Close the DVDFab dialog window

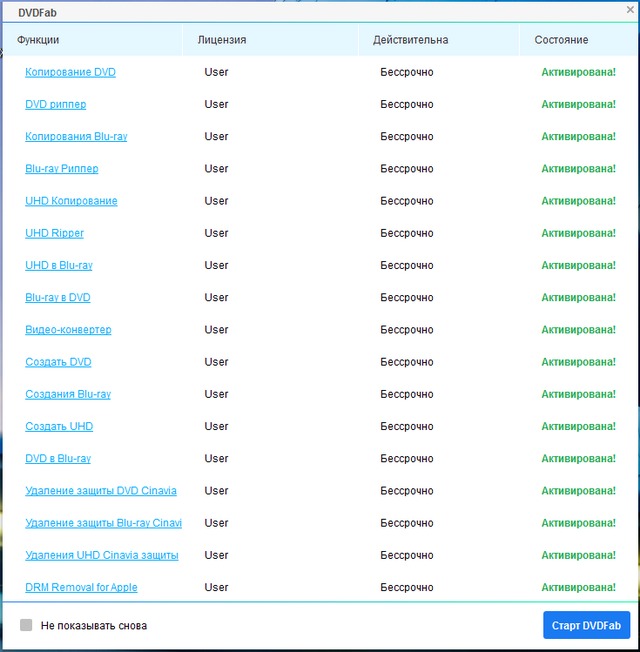(x=630, y=11)
